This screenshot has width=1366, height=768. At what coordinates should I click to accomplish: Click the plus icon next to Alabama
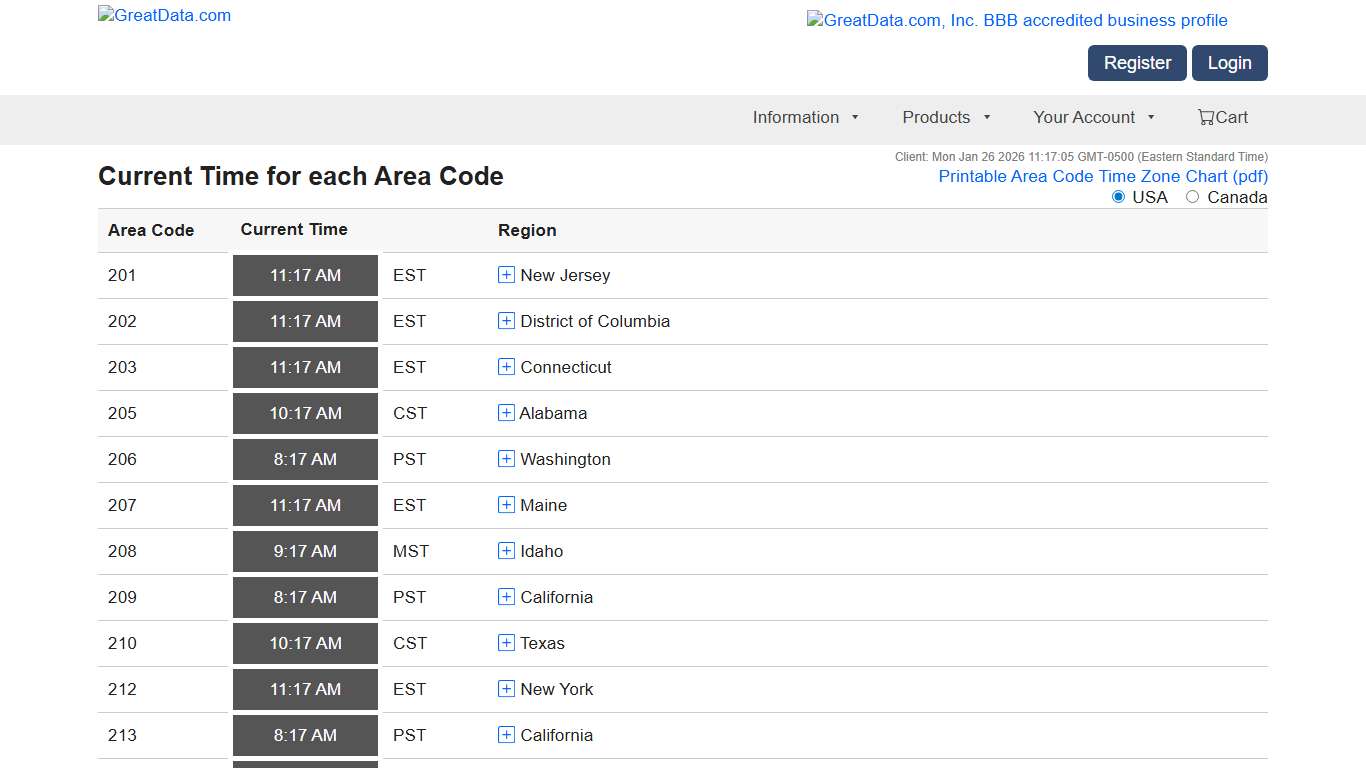pos(505,413)
